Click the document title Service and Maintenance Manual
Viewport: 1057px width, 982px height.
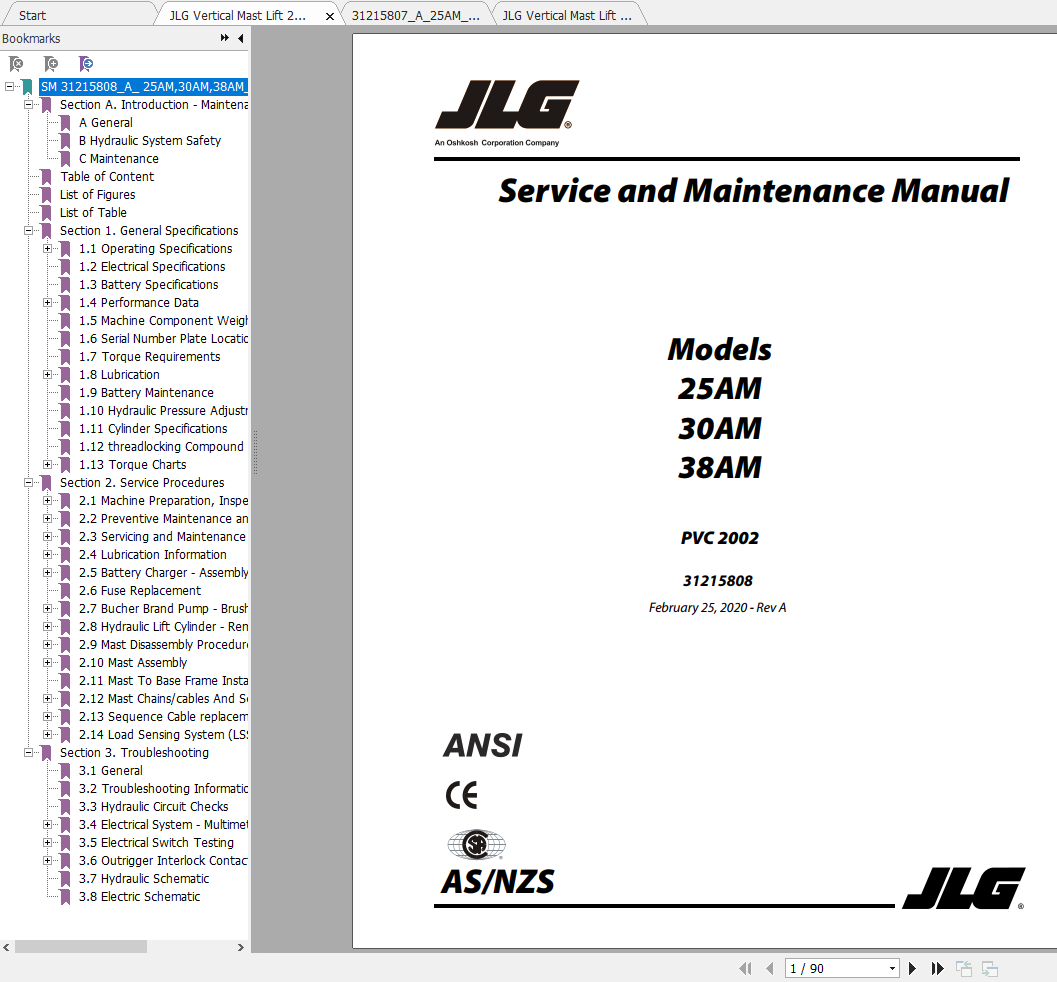click(754, 191)
